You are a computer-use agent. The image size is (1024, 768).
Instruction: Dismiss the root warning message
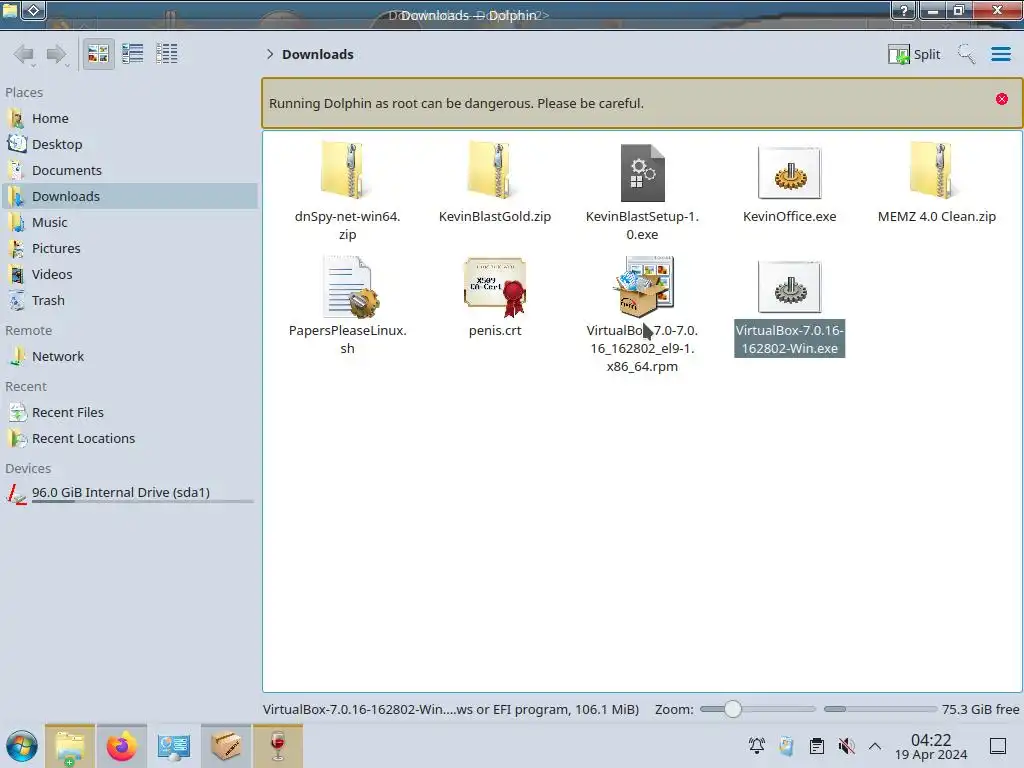(1002, 99)
